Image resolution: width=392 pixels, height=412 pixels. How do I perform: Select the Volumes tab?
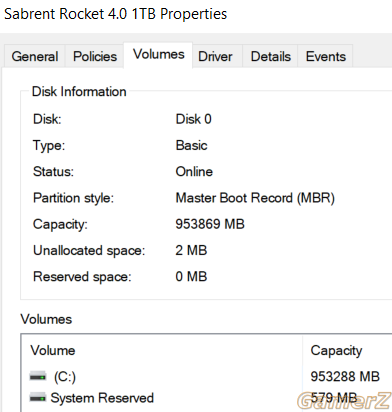158,55
